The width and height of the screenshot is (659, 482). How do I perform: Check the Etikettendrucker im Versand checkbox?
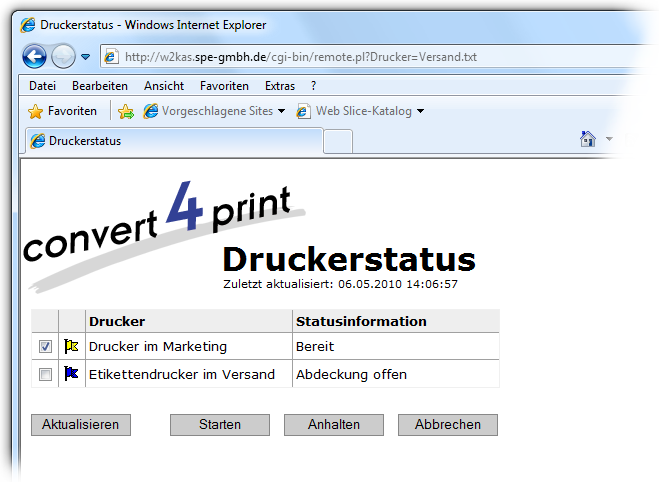pos(45,375)
